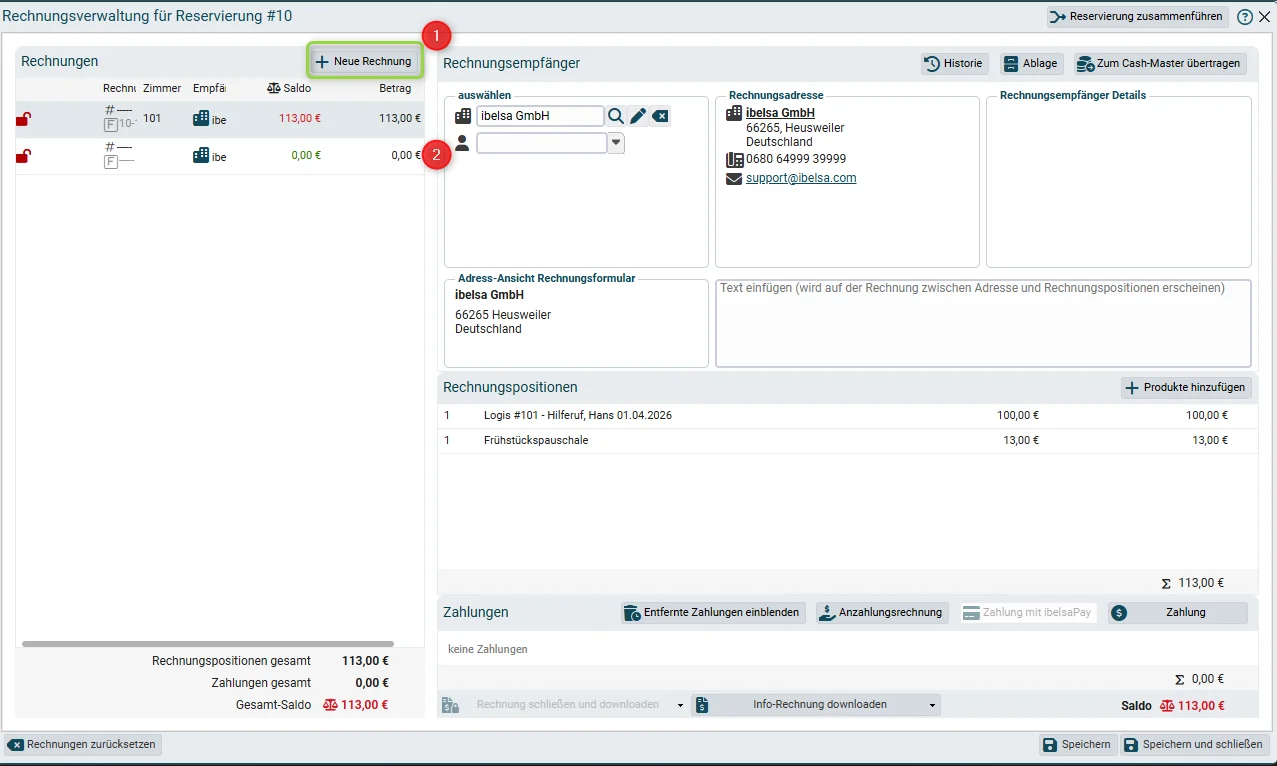
Task: Open the help question mark icon
Action: [x=1244, y=17]
